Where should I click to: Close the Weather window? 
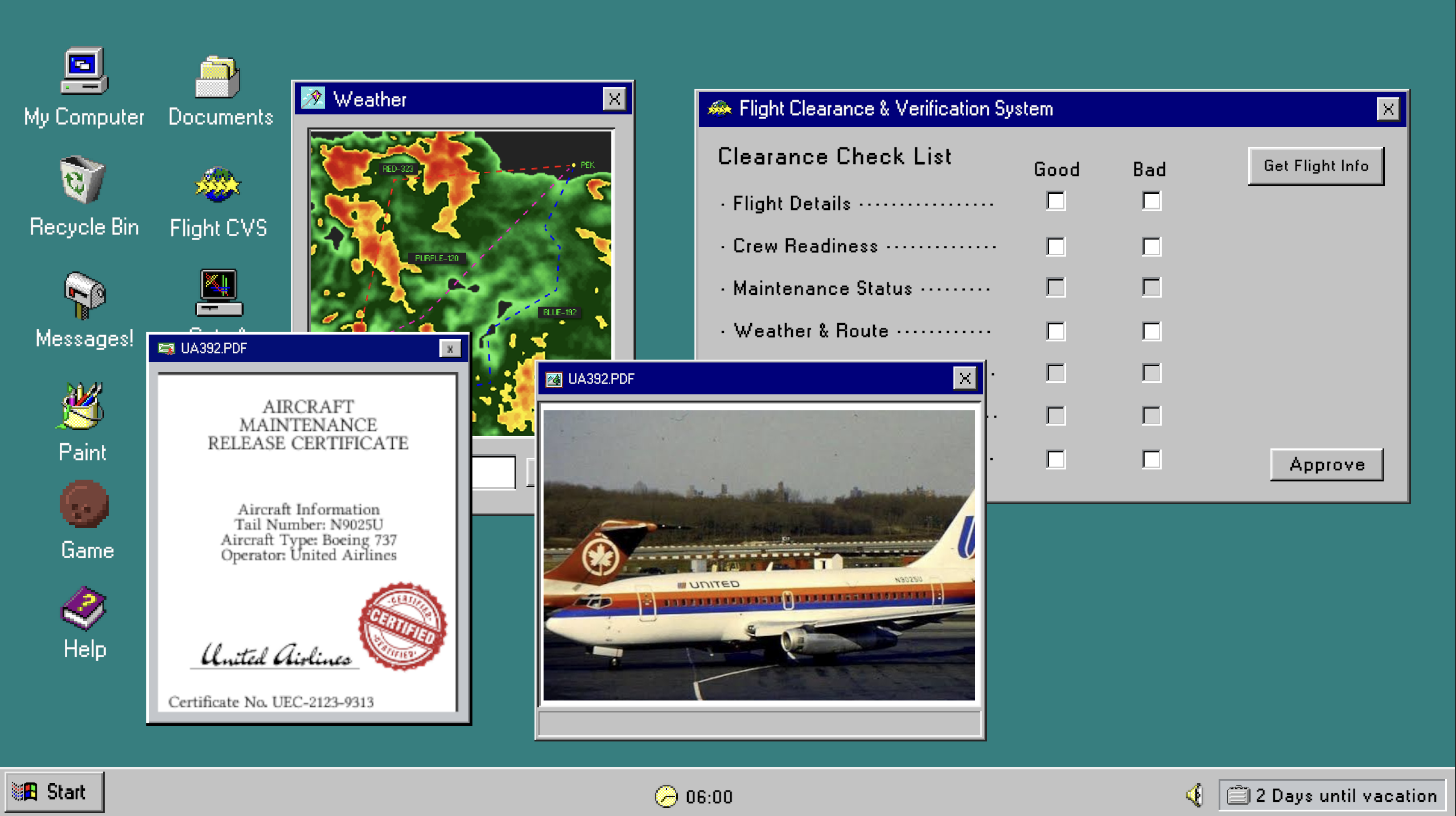point(614,99)
